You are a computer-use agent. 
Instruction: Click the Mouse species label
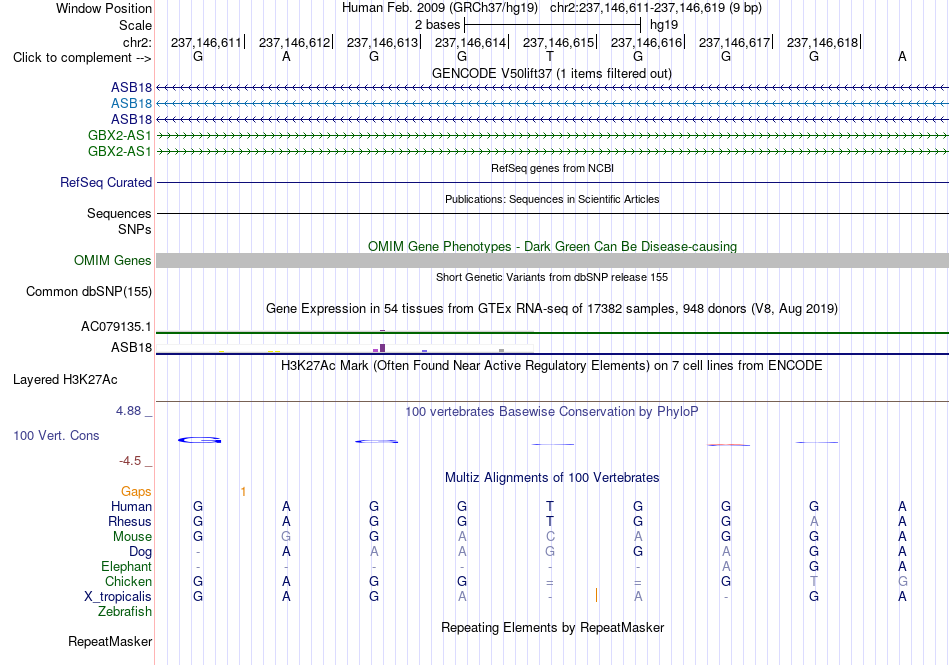(x=132, y=537)
